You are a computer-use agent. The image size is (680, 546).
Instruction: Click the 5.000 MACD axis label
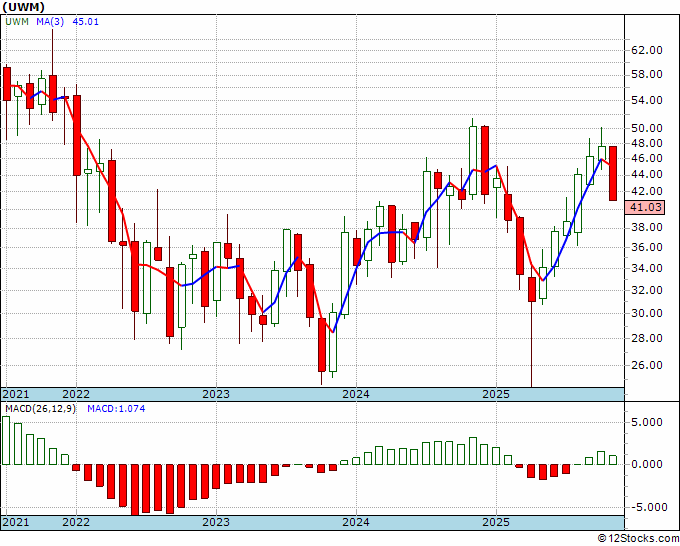(x=647, y=422)
